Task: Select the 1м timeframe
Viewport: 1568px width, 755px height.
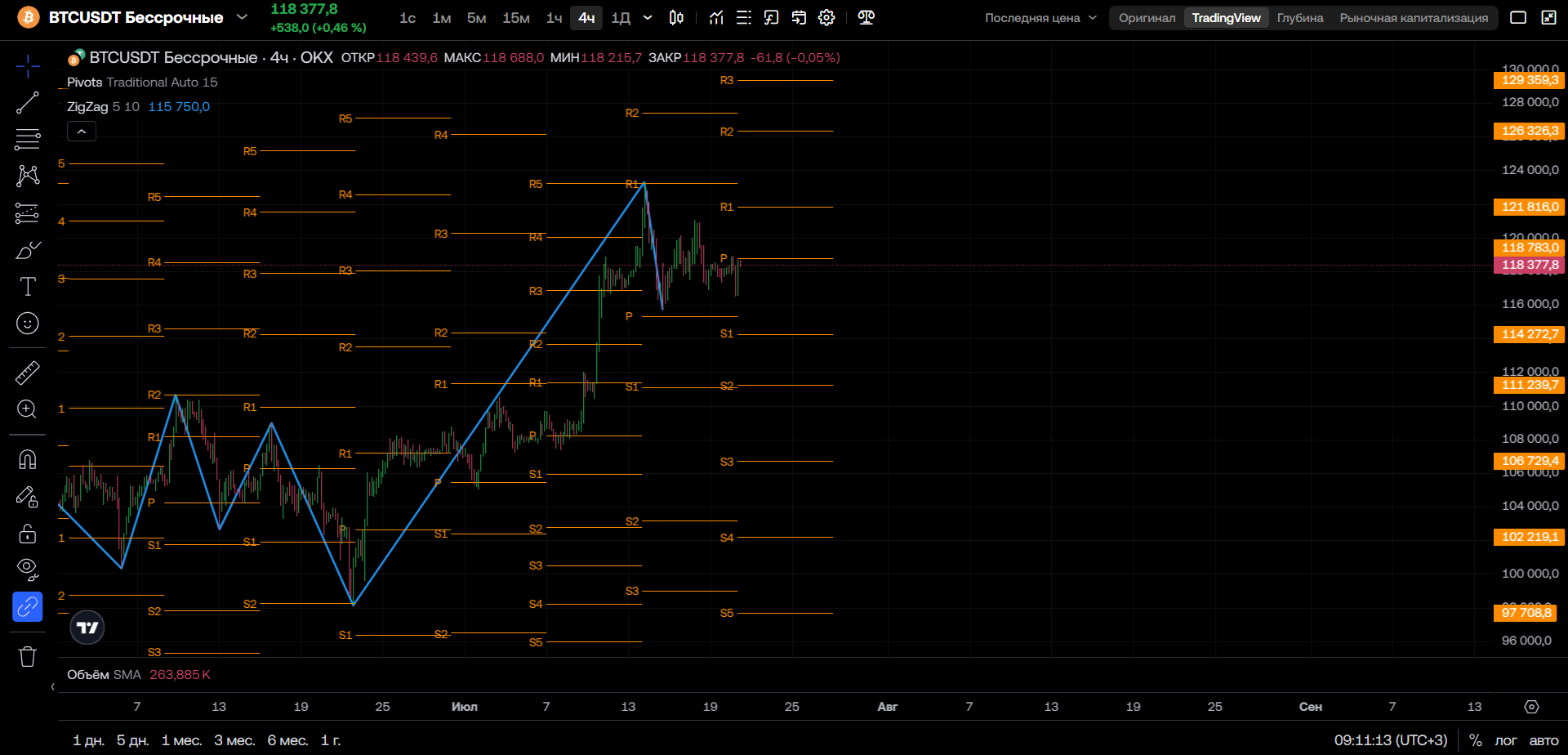Action: (x=442, y=17)
